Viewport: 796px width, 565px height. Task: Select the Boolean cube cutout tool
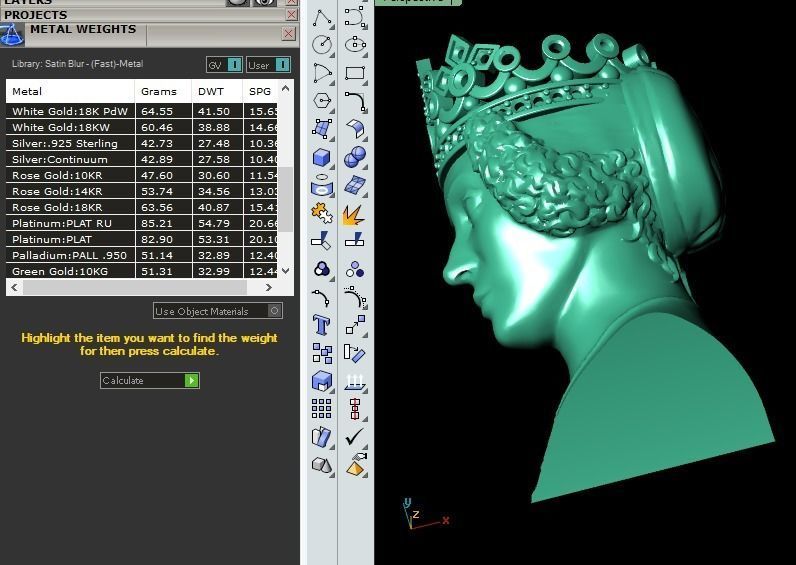[x=322, y=381]
